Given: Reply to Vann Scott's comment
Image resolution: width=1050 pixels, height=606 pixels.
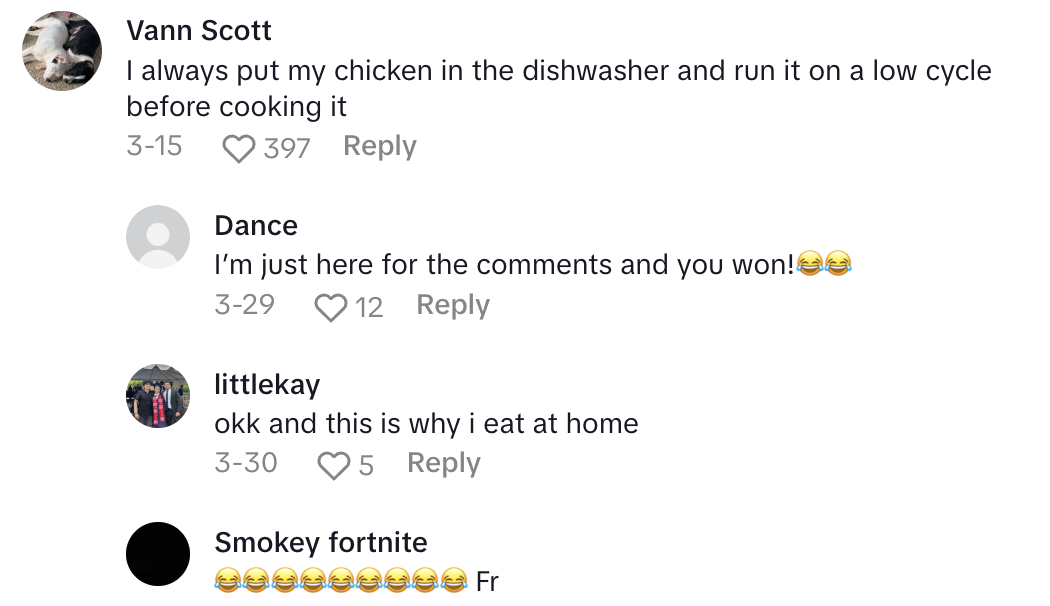Looking at the screenshot, I should click(379, 146).
